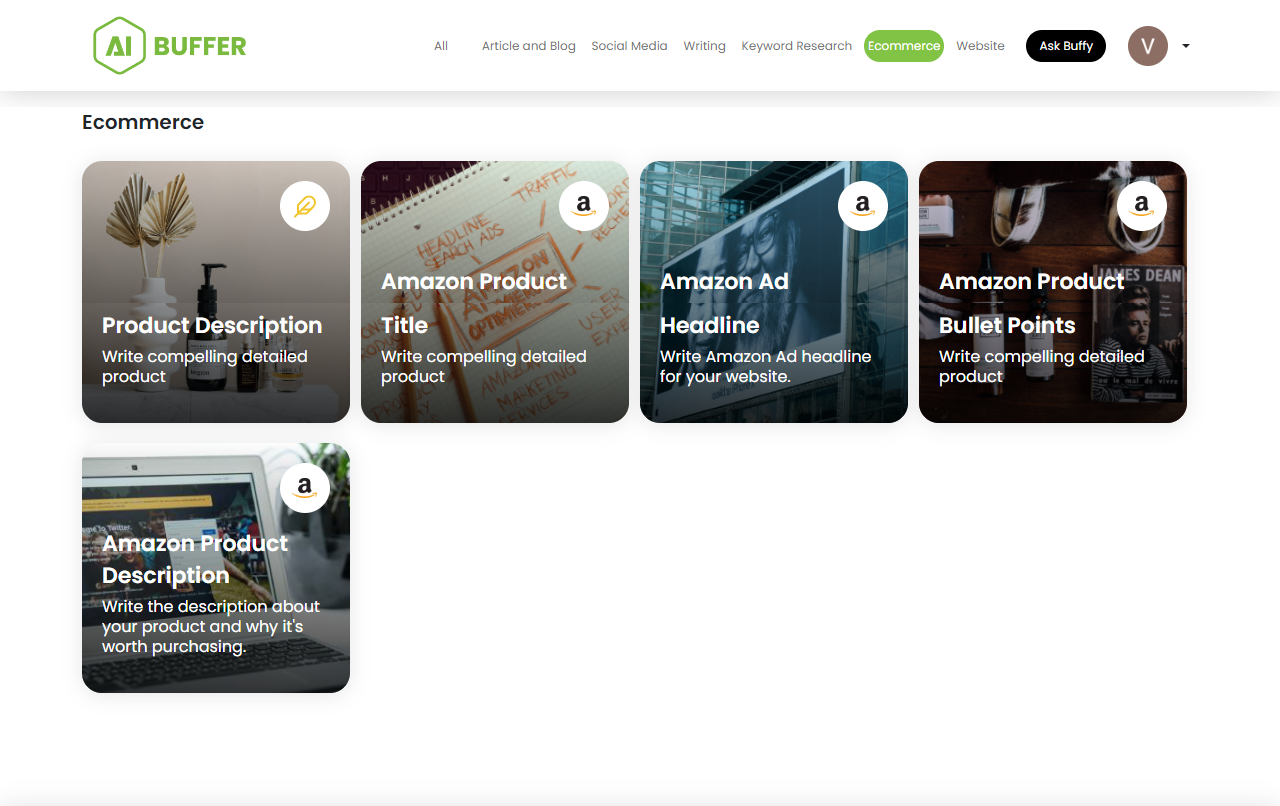Expand the account dropdown arrow beside avatar
The height and width of the screenshot is (806, 1280).
tap(1186, 46)
